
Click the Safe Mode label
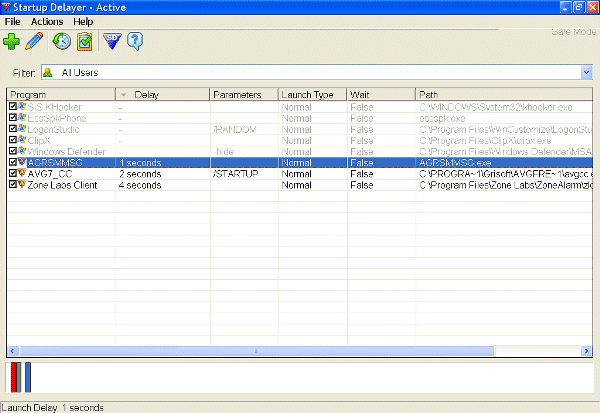[574, 32]
